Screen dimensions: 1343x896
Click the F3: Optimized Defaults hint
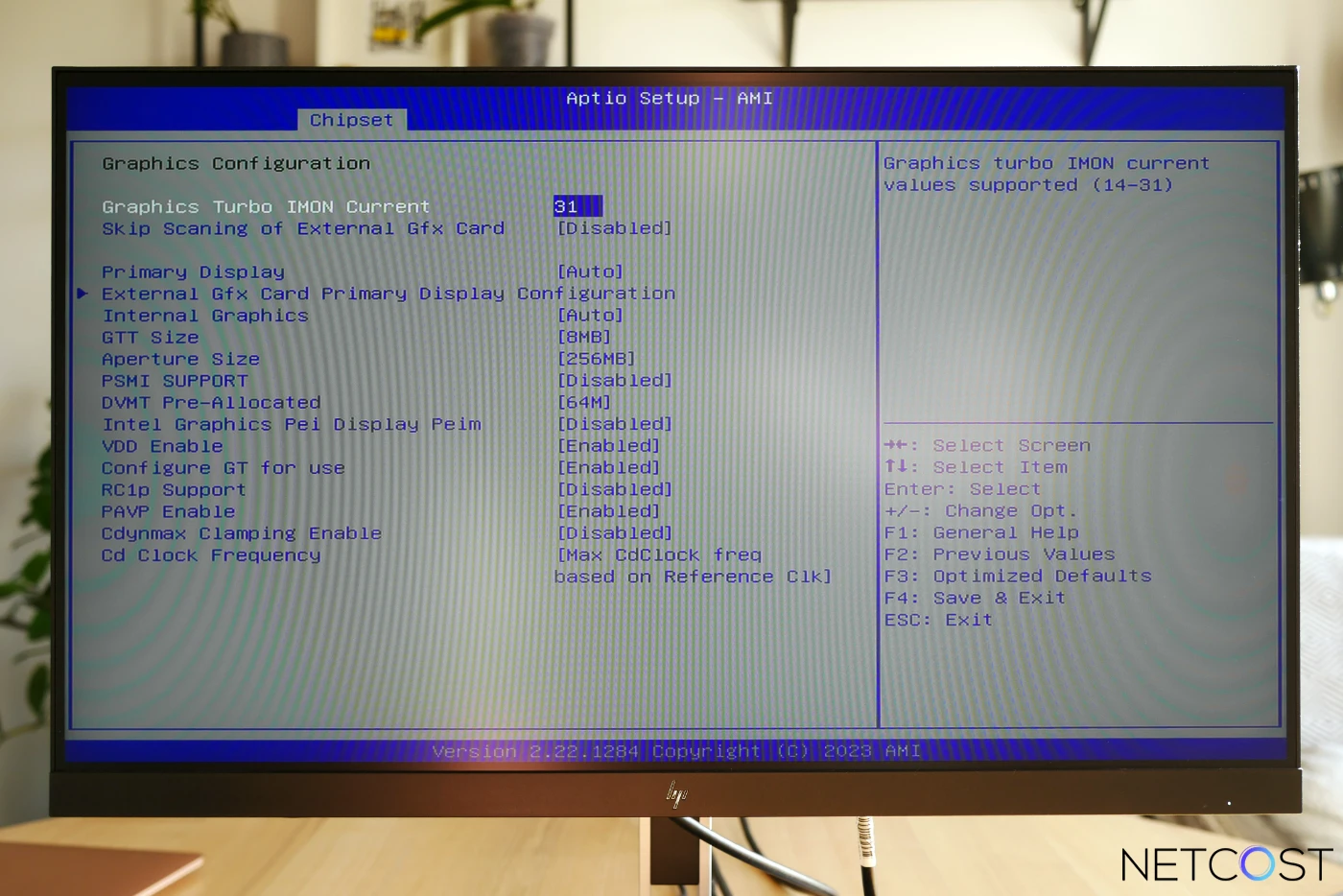(x=1018, y=577)
